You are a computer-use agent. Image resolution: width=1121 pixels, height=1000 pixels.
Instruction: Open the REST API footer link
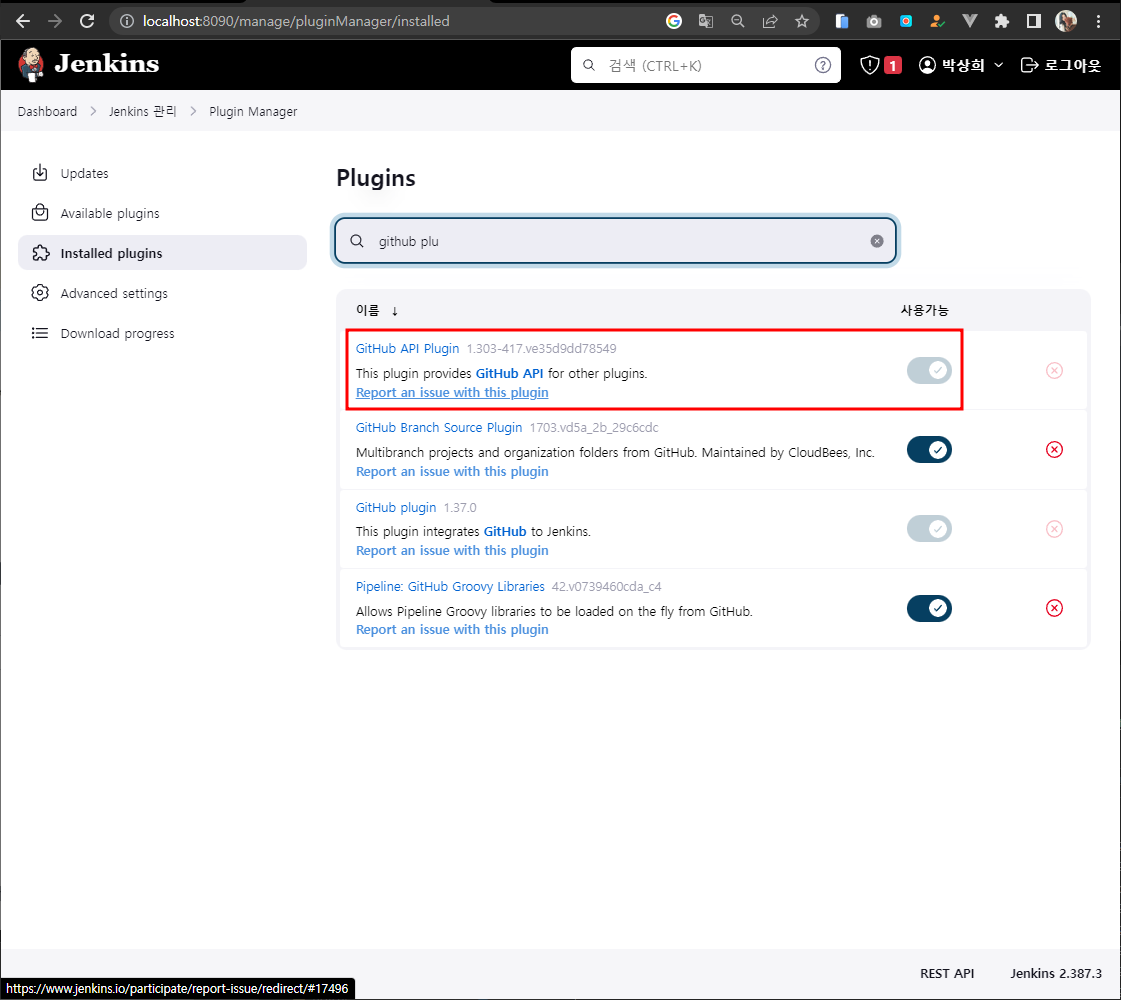pos(947,974)
